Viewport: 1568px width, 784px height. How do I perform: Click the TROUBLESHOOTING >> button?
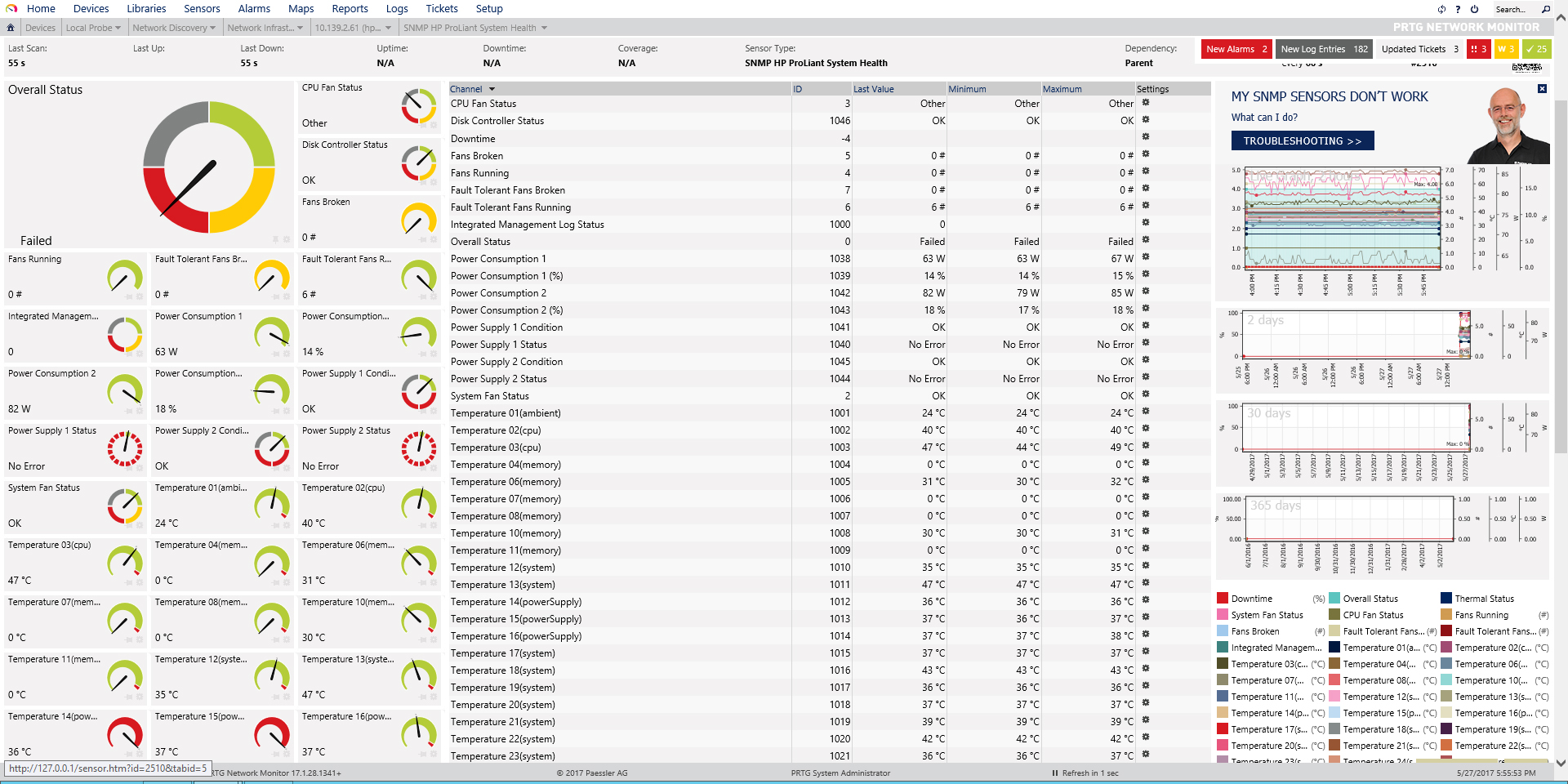pos(1303,140)
